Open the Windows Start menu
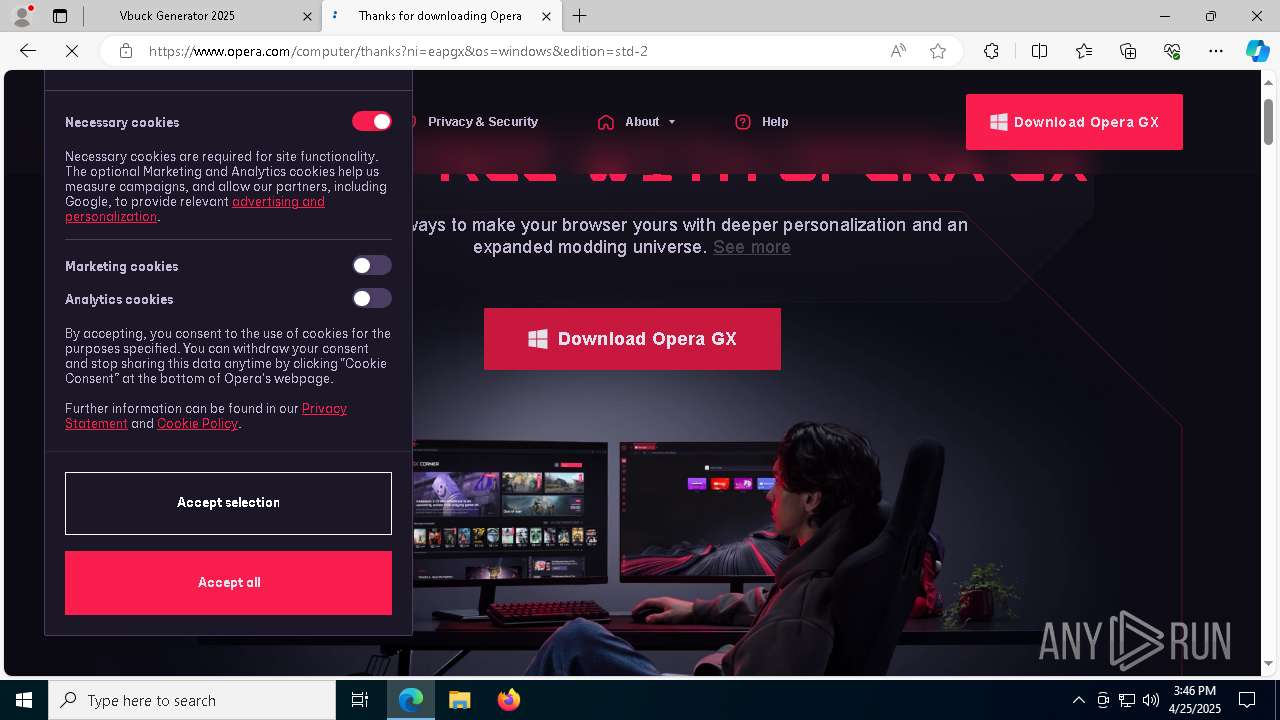Screen dimensions: 1280x720 (24, 700)
